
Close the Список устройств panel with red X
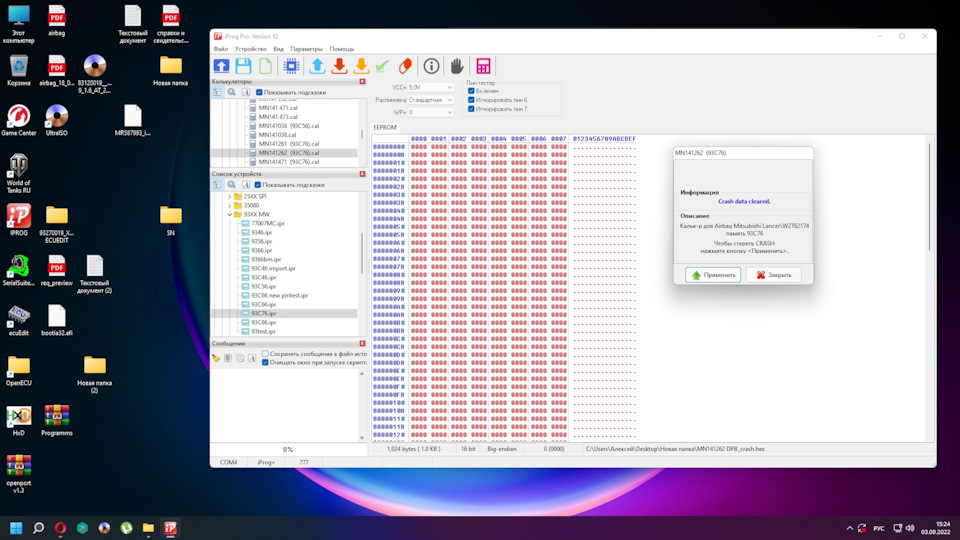[362, 174]
